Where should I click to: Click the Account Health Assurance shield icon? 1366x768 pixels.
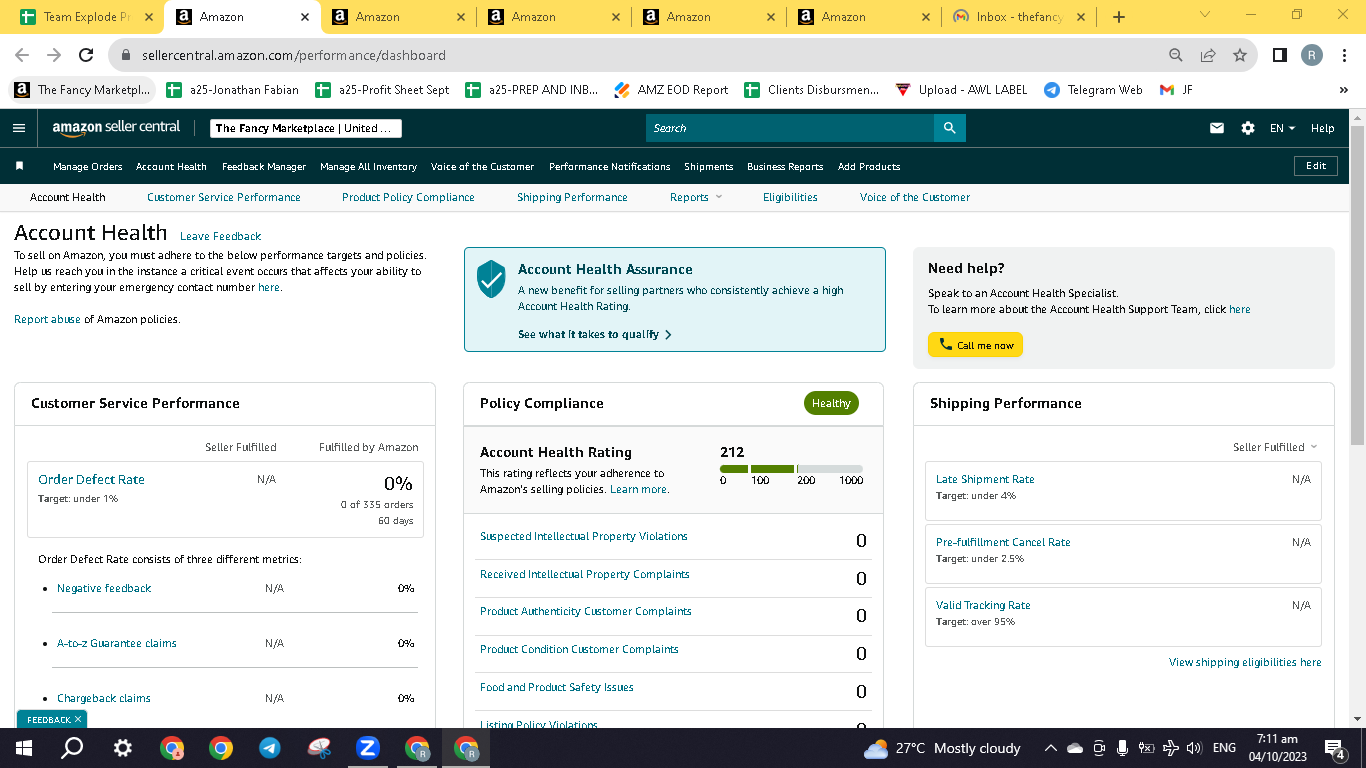[491, 279]
